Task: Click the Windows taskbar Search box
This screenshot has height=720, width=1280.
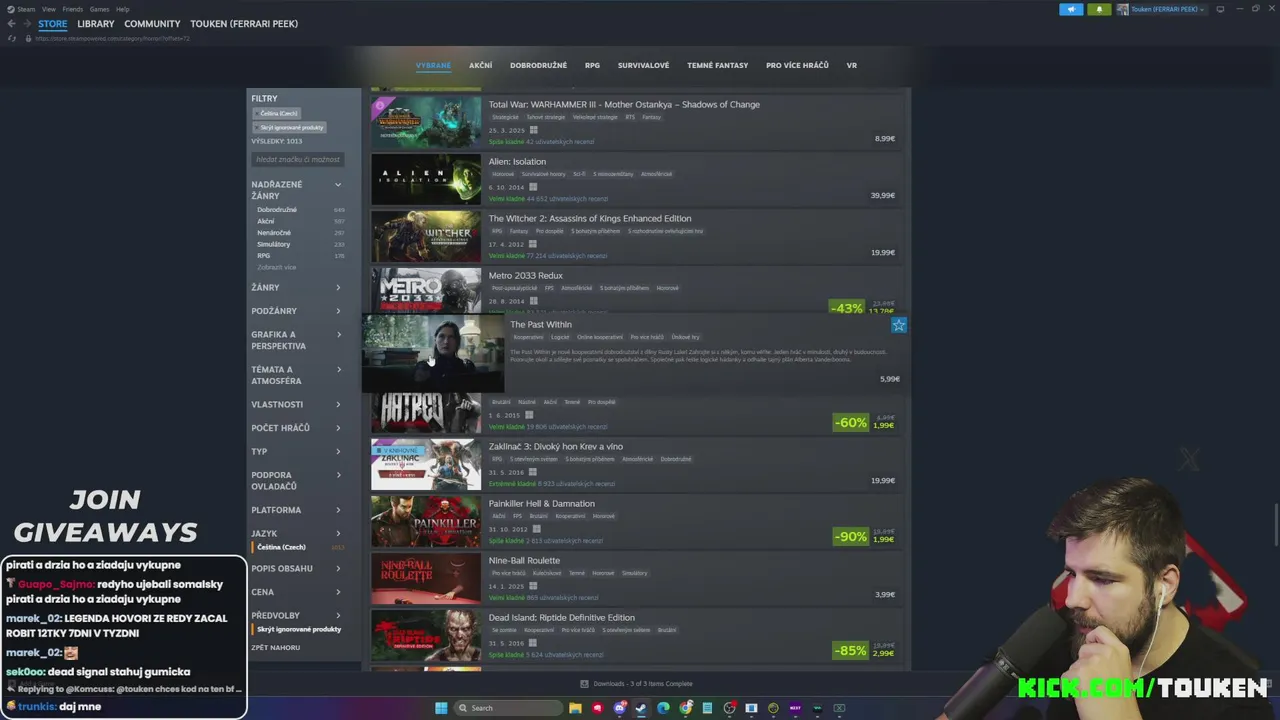Action: (x=506, y=708)
